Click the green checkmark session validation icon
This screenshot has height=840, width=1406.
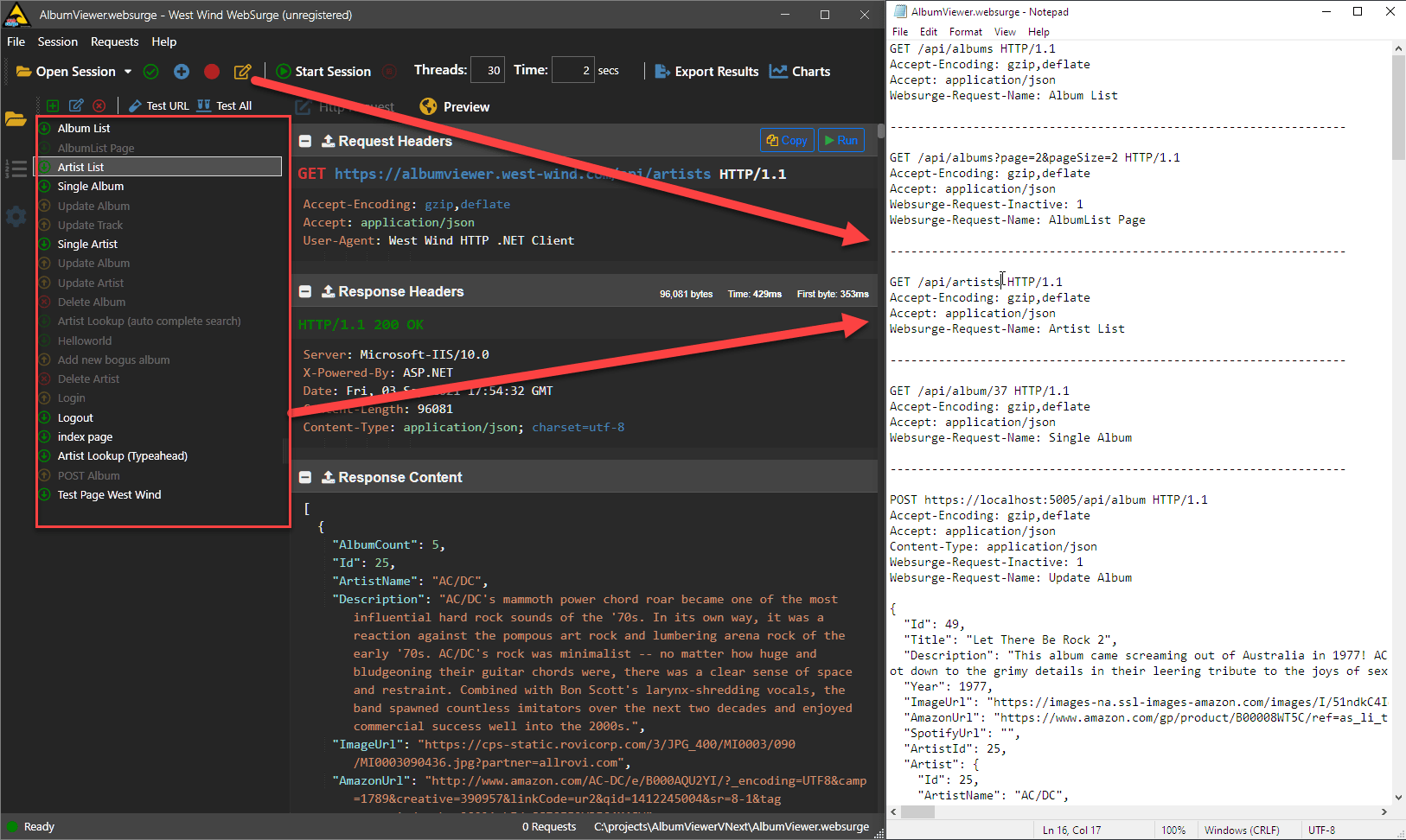(151, 71)
